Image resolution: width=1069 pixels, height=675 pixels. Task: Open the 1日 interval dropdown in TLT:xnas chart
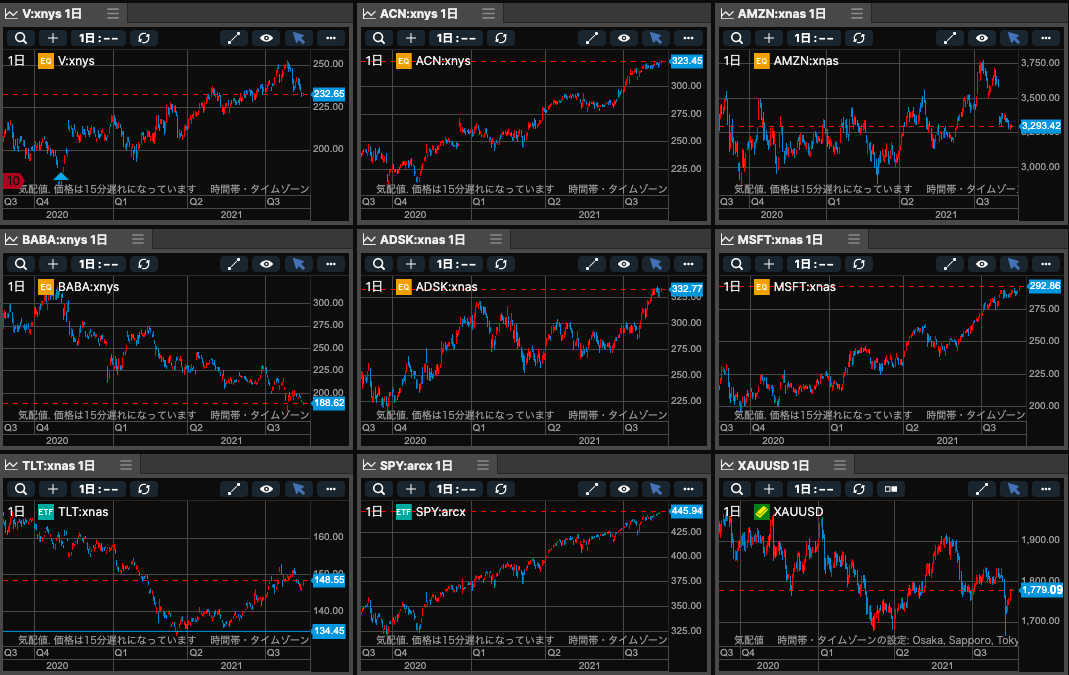pyautogui.click(x=98, y=489)
